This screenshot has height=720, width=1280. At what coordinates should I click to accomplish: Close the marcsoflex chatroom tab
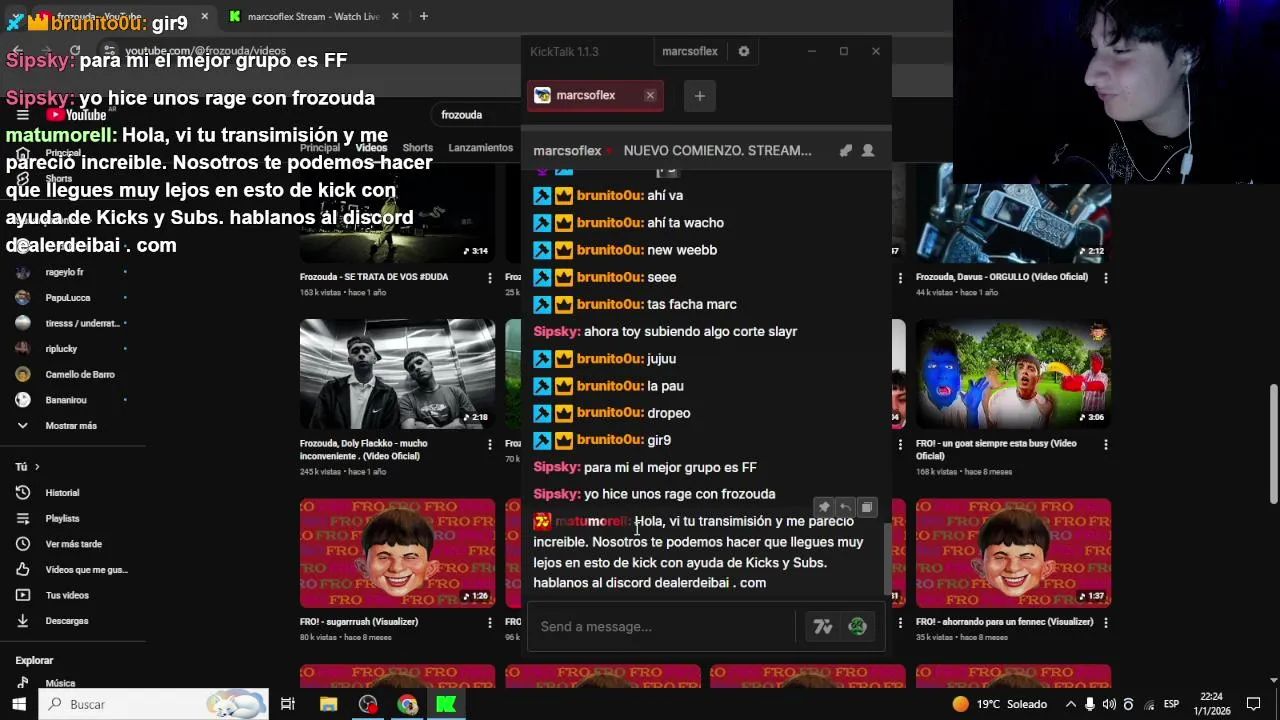pos(650,95)
